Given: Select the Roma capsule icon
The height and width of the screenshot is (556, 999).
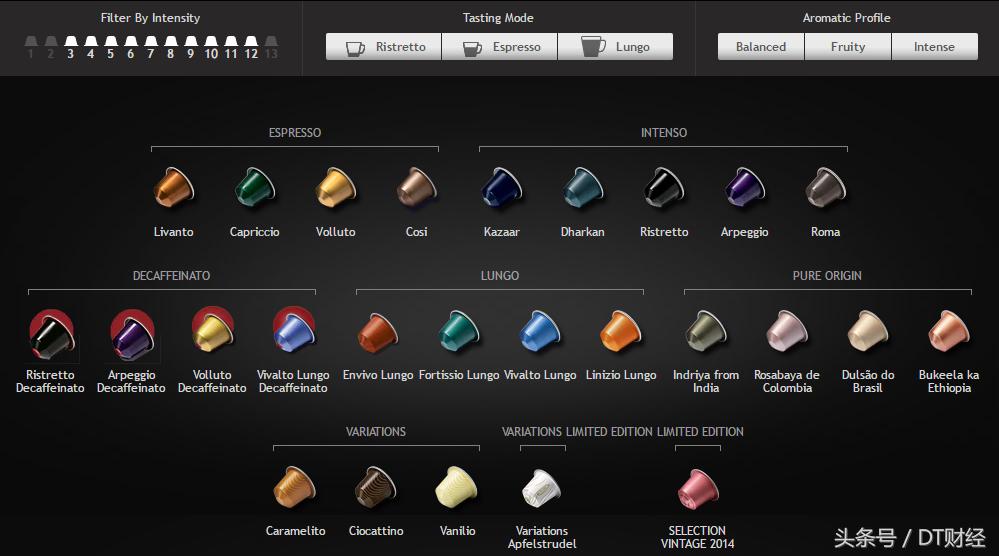Looking at the screenshot, I should (x=825, y=187).
